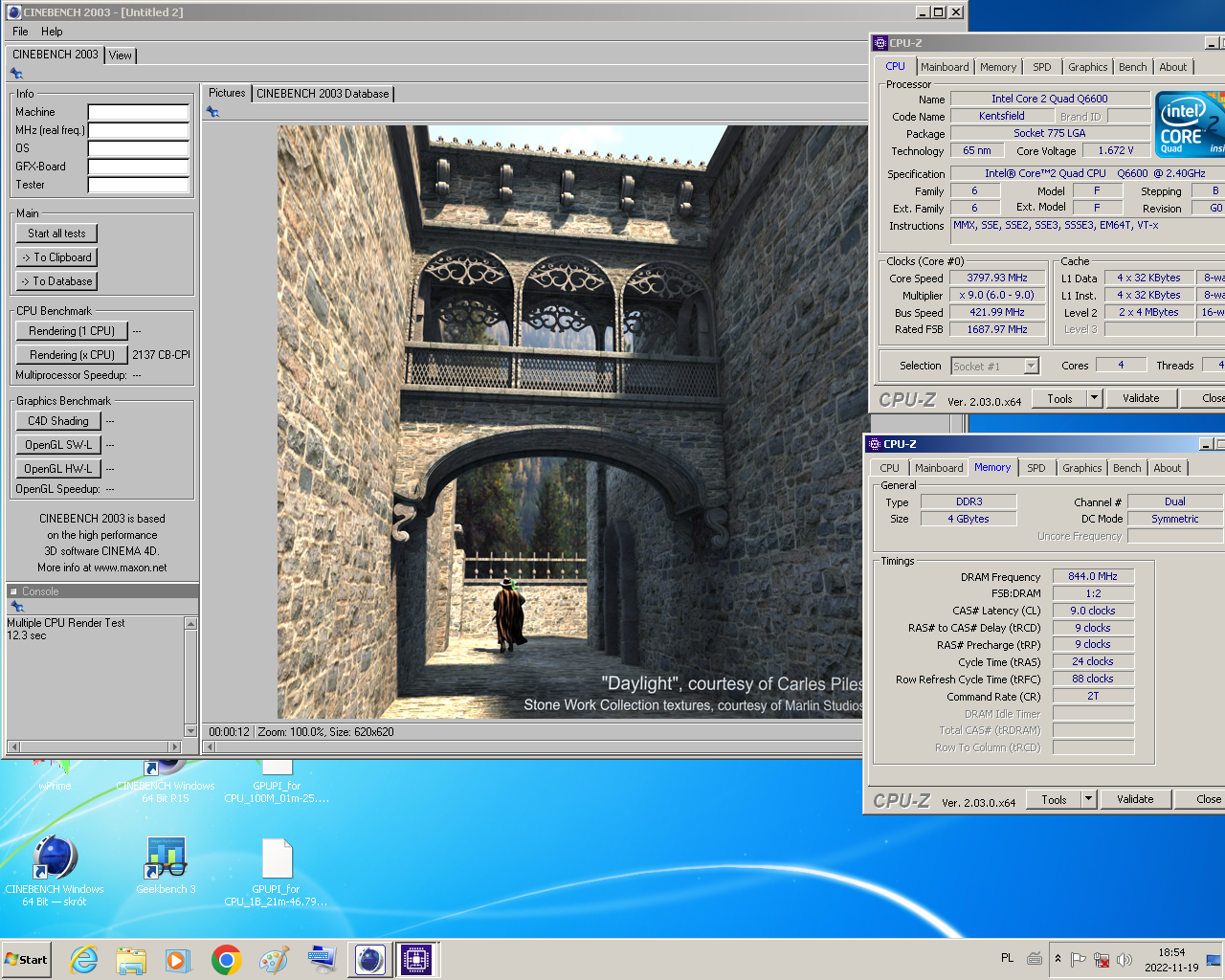Click Console scrollbar up arrow

click(x=190, y=623)
